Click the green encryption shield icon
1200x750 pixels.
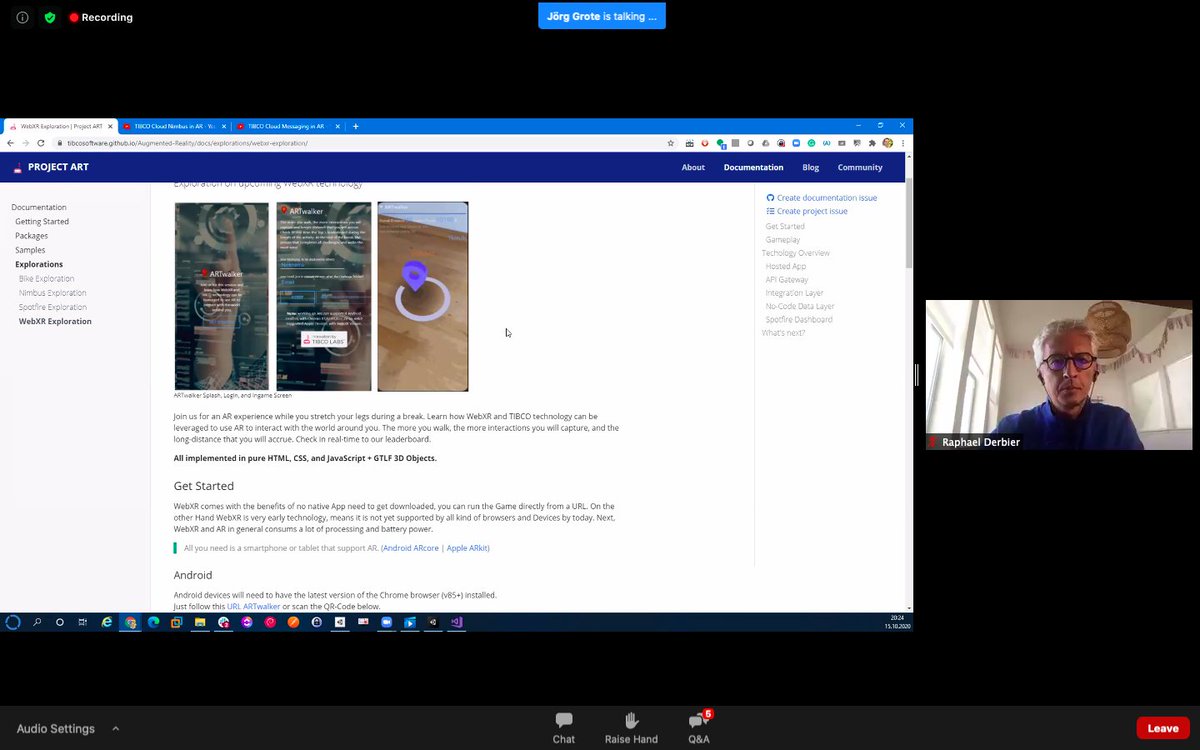(49, 17)
